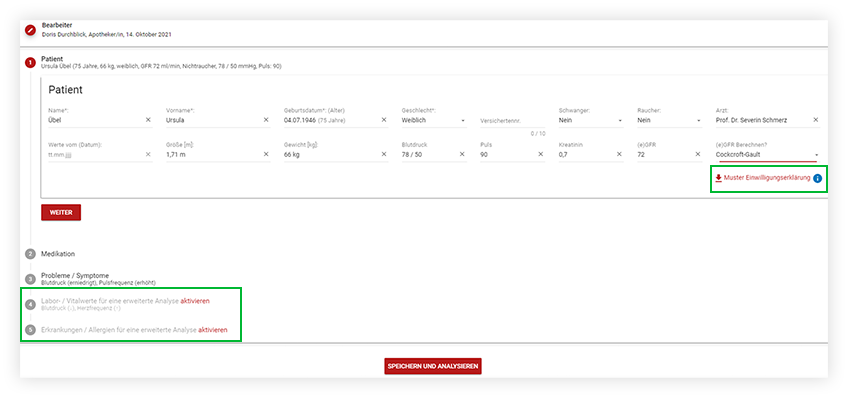Clear the Name field with its X icon
This screenshot has width=851, height=403.
point(148,120)
